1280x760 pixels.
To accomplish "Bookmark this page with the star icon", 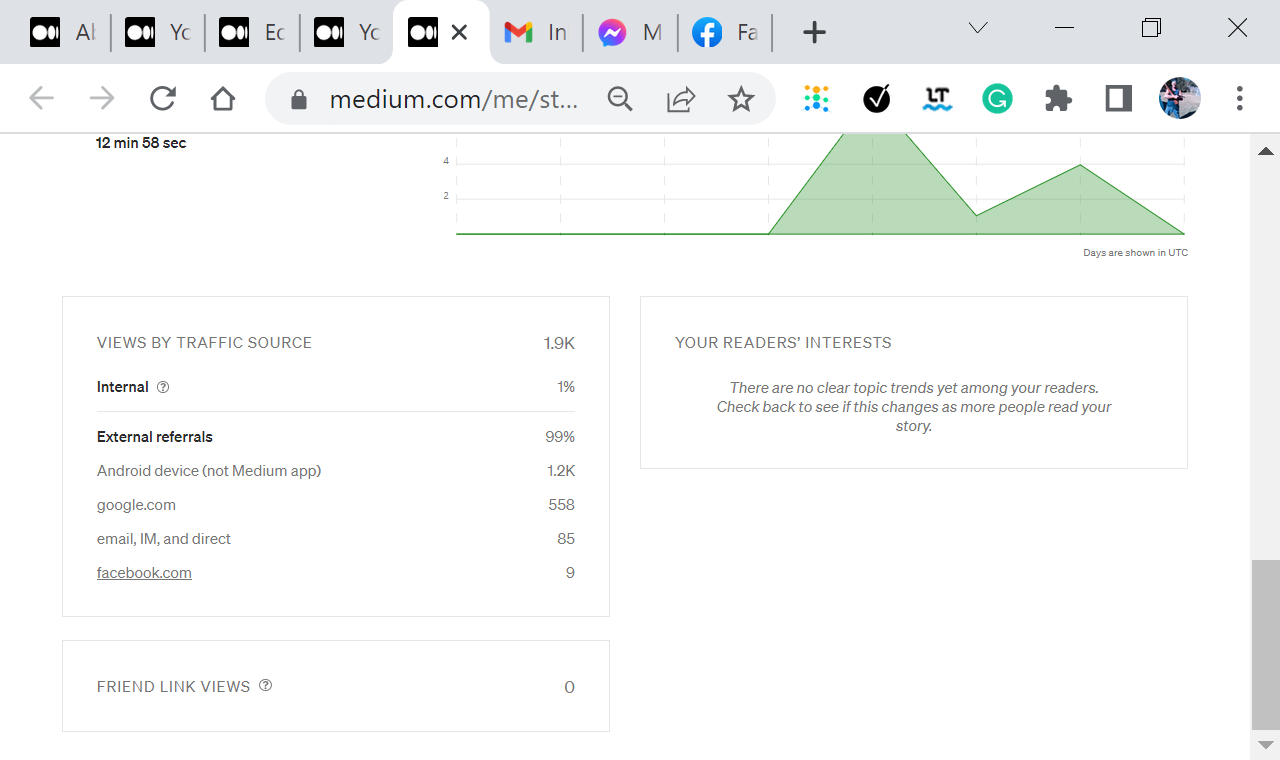I will [x=741, y=98].
